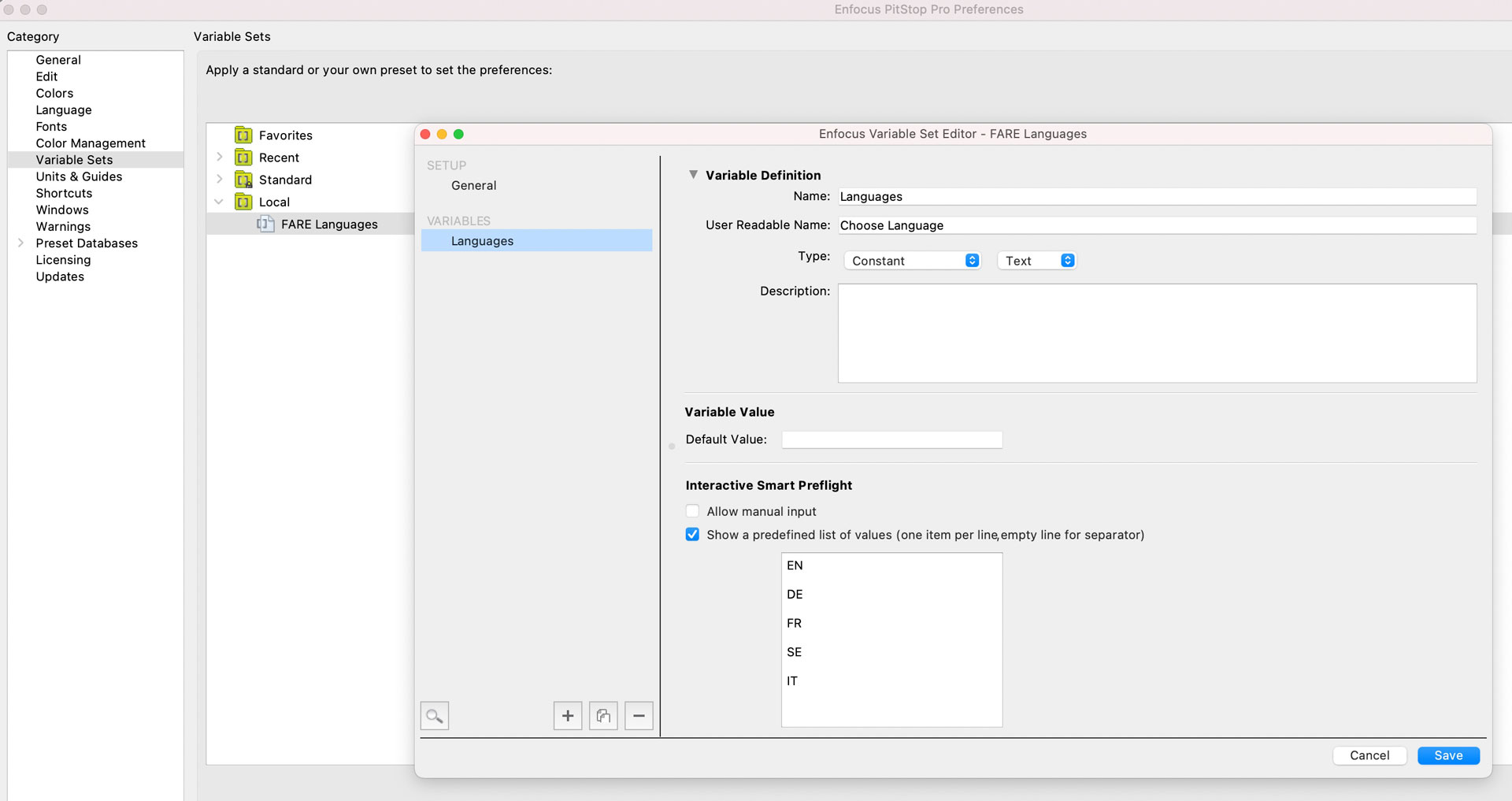Open the Language preferences category
The width and height of the screenshot is (1512, 801).
[64, 110]
